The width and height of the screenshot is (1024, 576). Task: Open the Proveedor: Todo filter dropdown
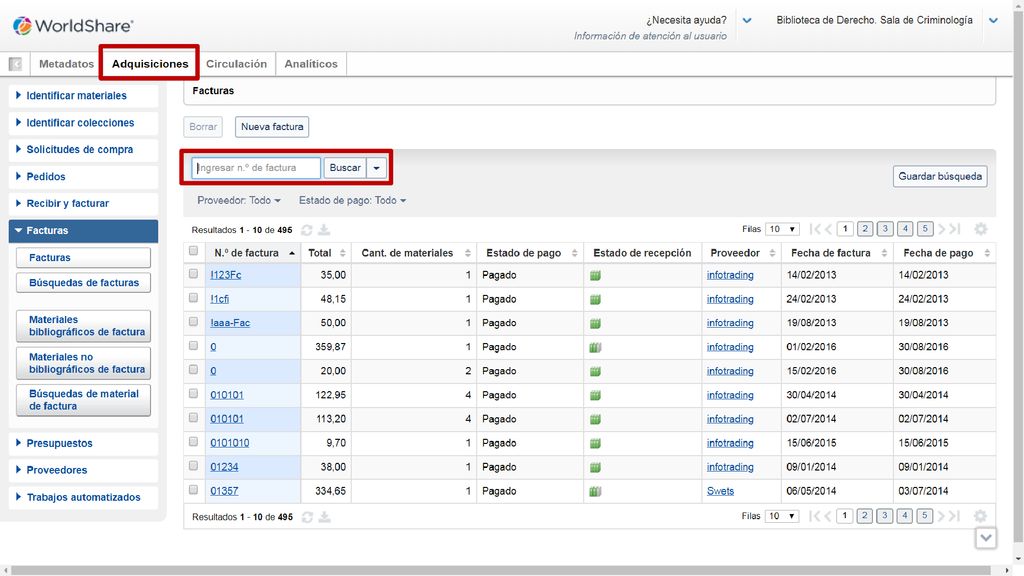tap(239, 200)
